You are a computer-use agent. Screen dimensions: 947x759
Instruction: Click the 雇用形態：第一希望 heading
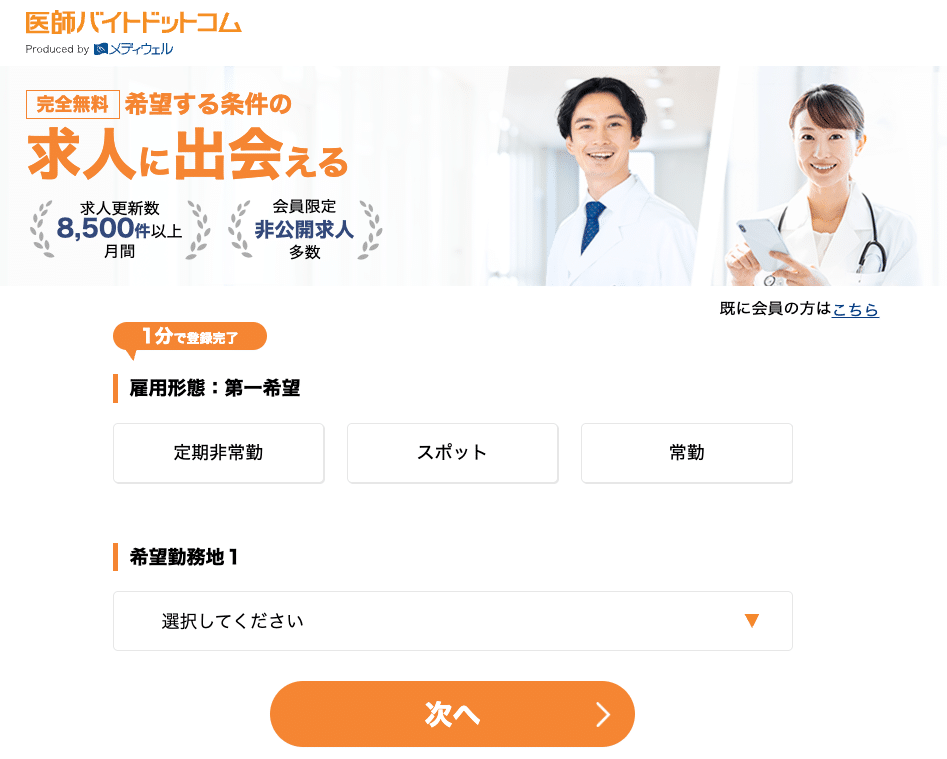point(215,388)
